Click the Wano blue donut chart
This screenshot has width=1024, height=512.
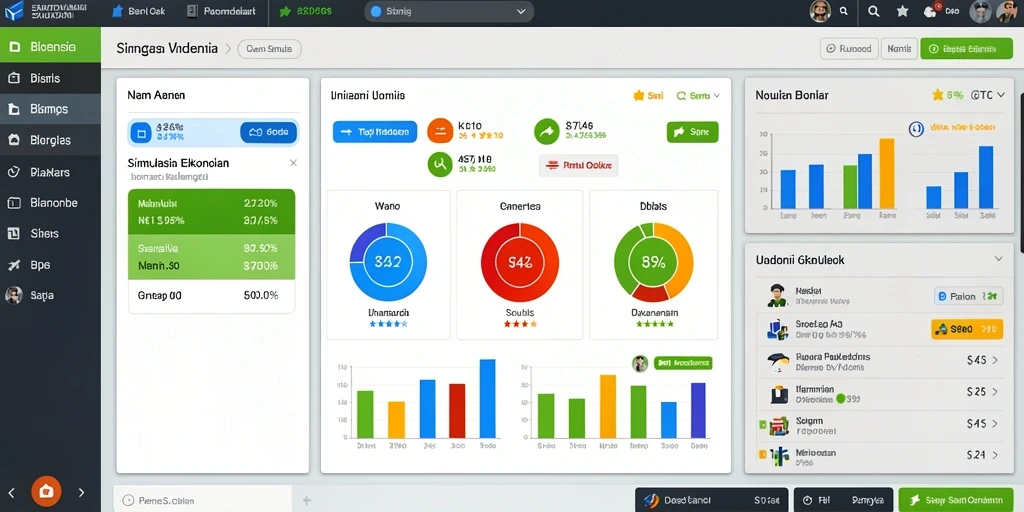point(388,262)
